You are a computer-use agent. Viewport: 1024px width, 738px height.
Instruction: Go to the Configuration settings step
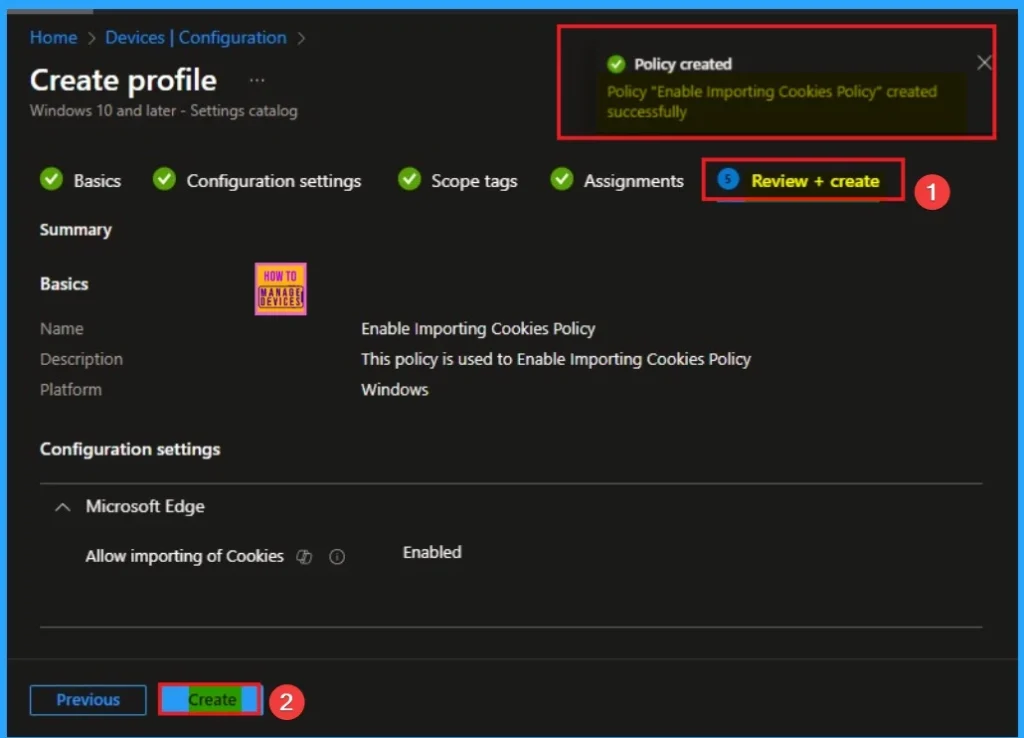coord(257,180)
